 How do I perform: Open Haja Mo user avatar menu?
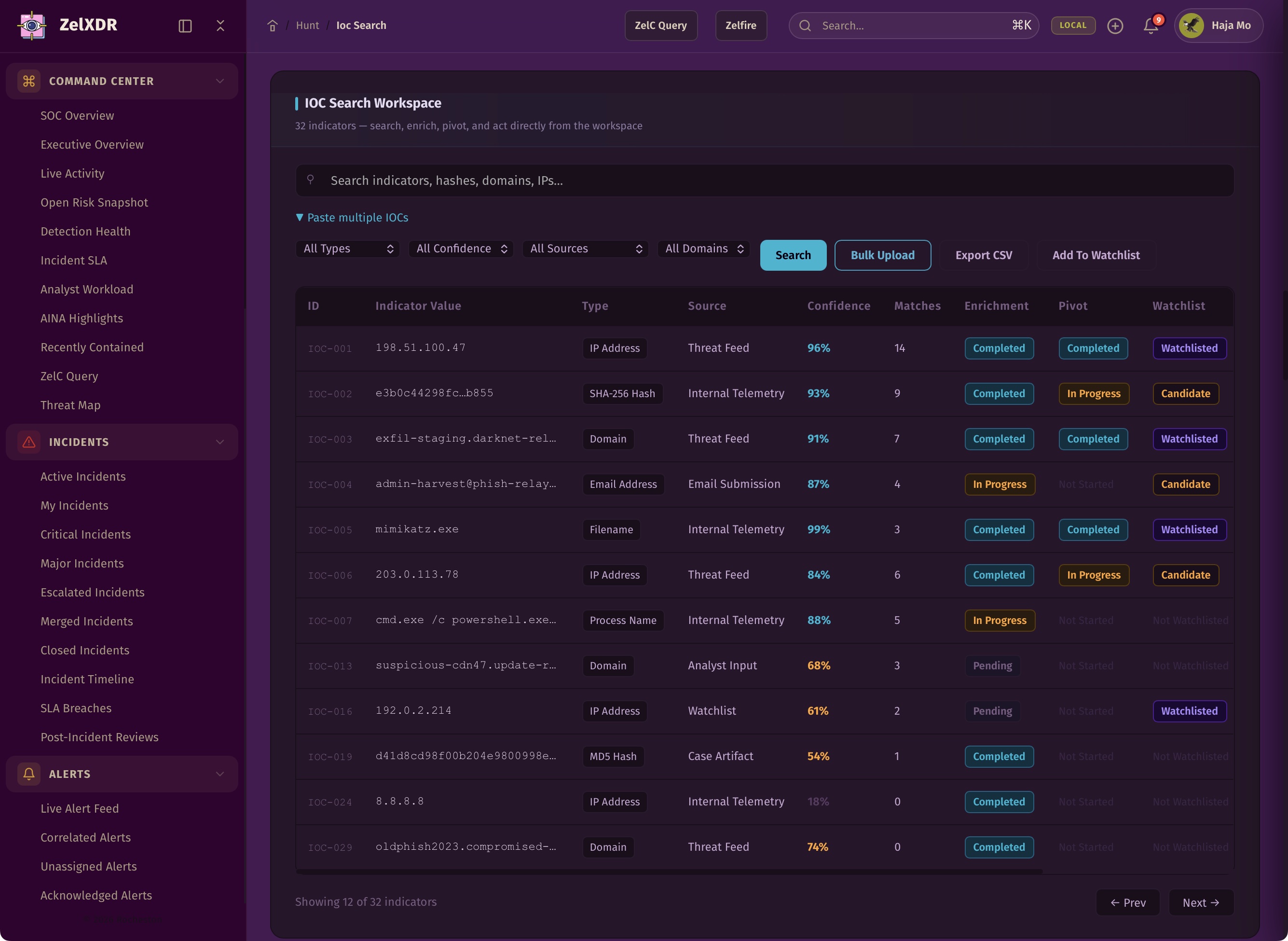pyautogui.click(x=1218, y=26)
